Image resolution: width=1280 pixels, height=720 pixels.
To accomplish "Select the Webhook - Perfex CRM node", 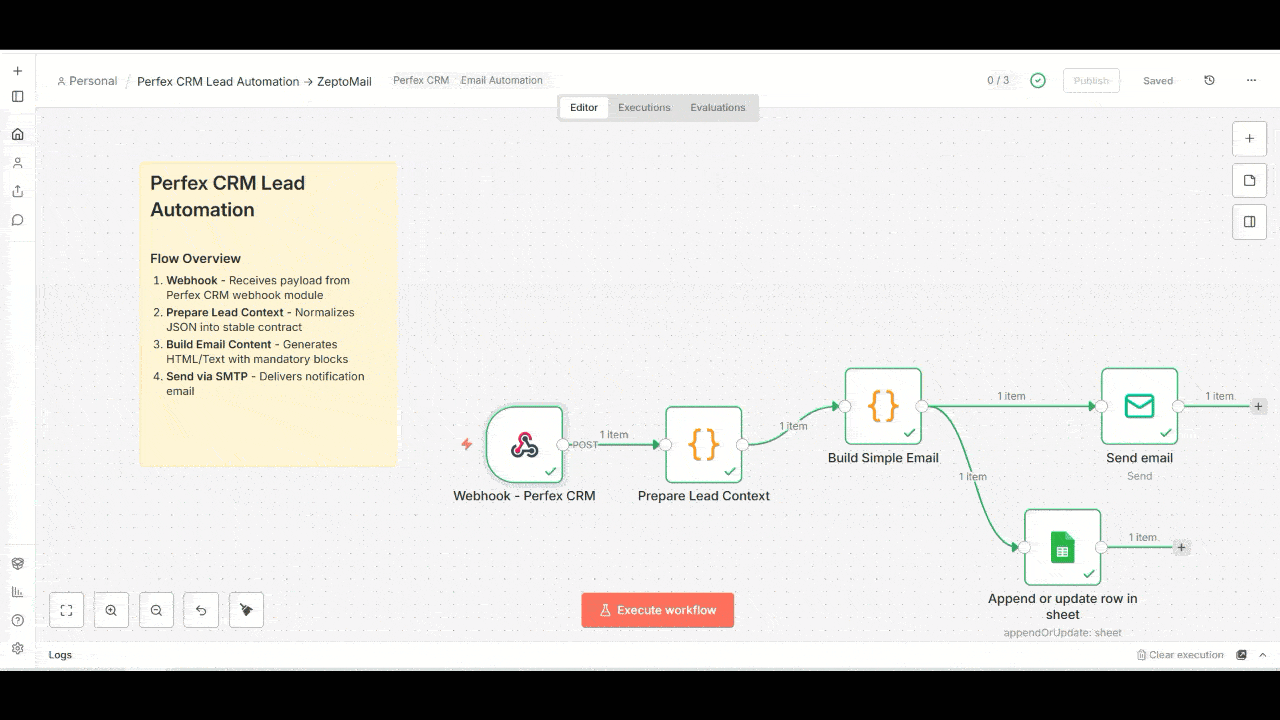I will (524, 445).
